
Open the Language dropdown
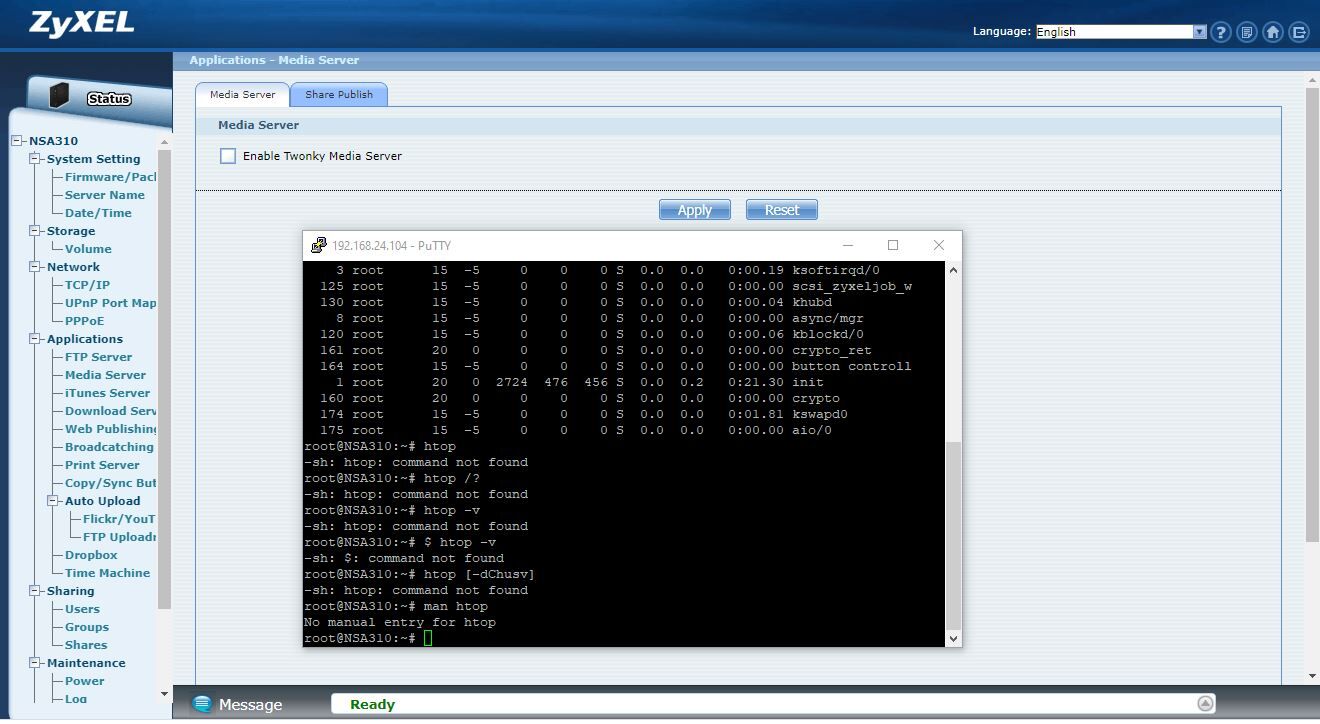(x=1121, y=32)
